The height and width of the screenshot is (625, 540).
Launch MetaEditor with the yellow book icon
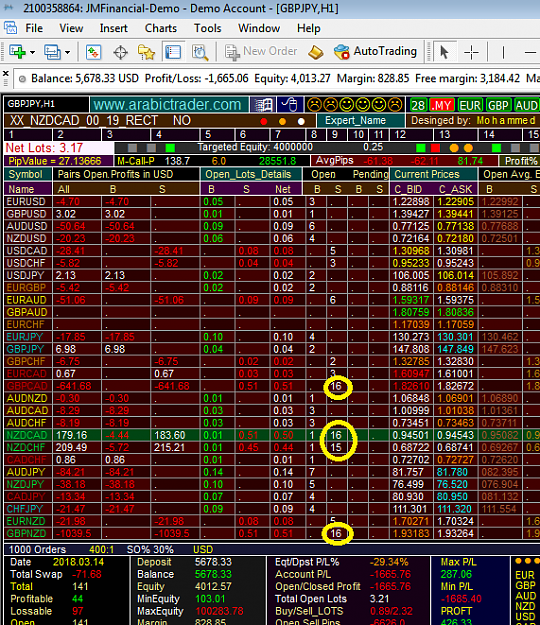316,52
